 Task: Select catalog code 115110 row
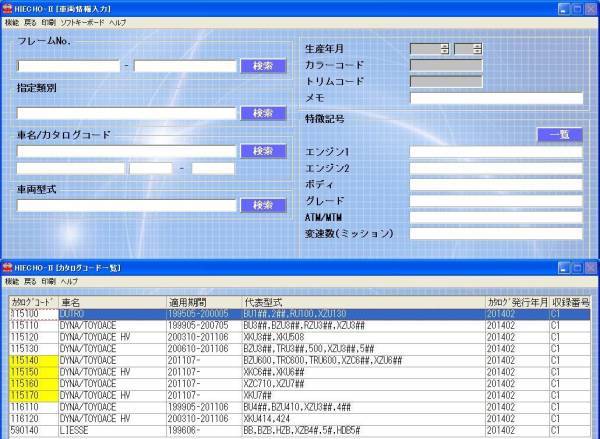pos(299,326)
